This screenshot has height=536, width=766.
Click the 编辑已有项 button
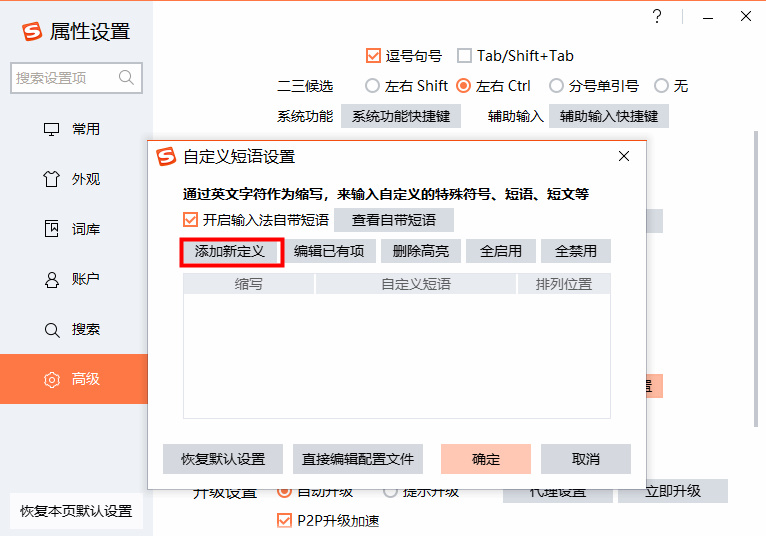pyautogui.click(x=329, y=251)
